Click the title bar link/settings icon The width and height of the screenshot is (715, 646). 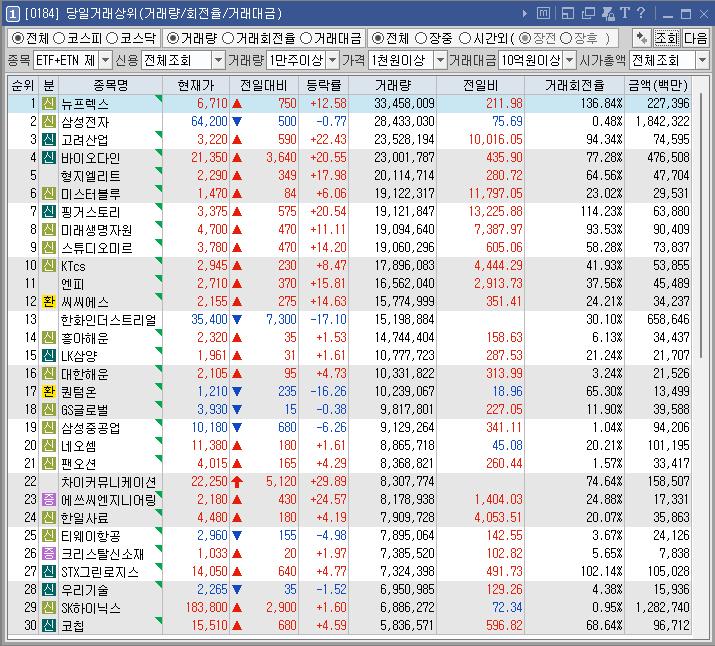click(x=608, y=14)
